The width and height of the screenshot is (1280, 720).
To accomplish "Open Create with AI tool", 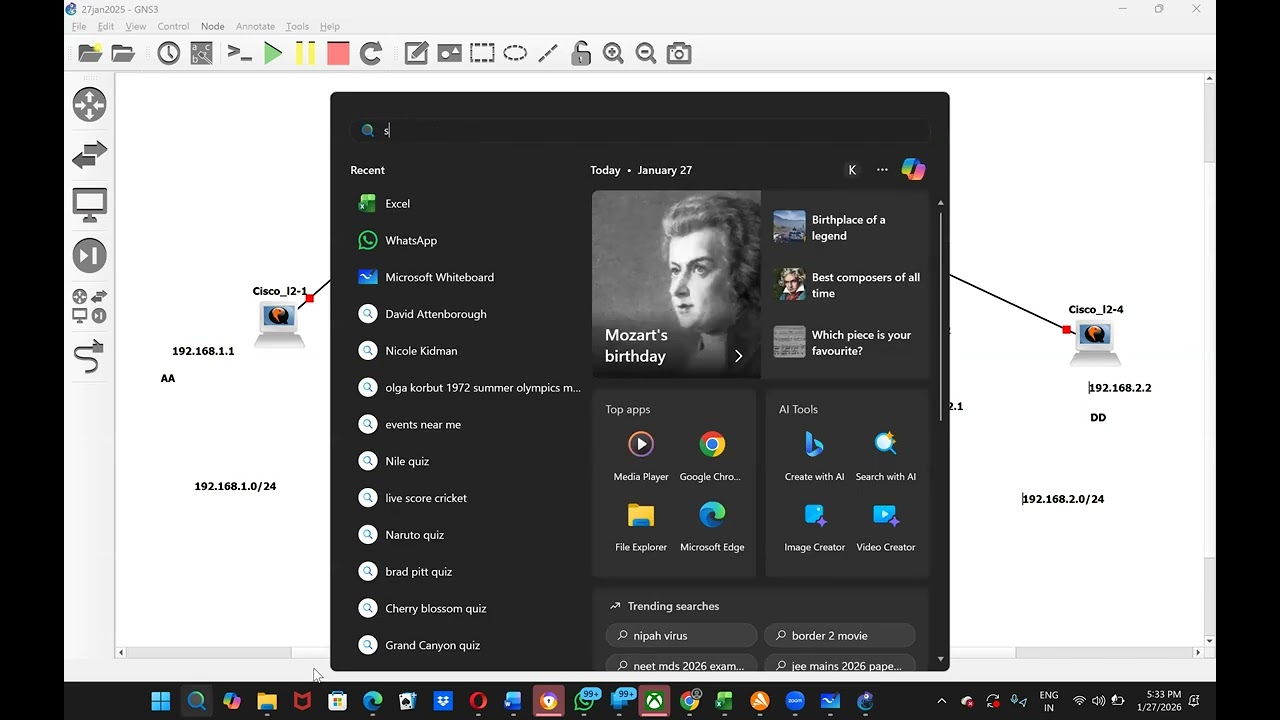I will (814, 456).
